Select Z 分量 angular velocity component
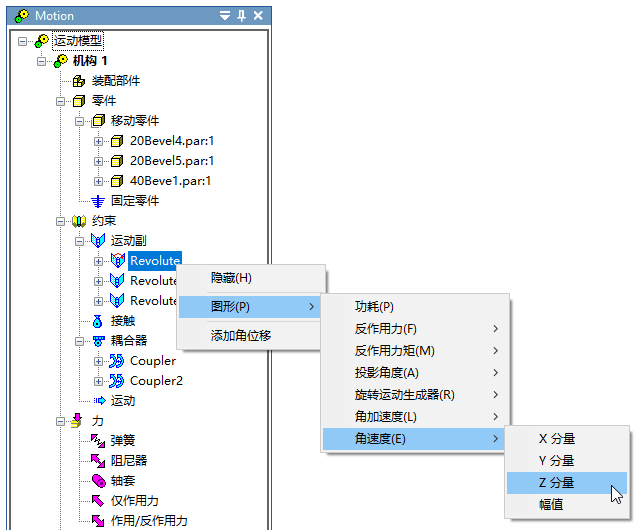 (567, 483)
